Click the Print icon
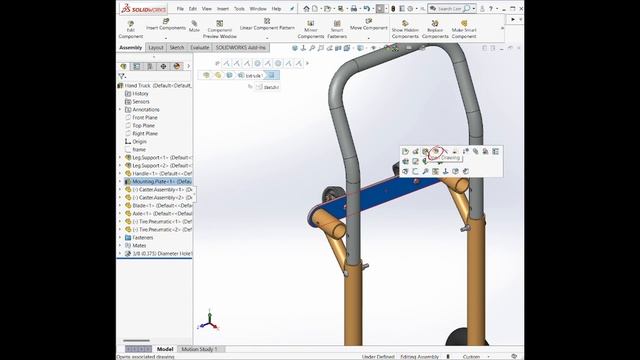The width and height of the screenshot is (640, 360). 354,9
